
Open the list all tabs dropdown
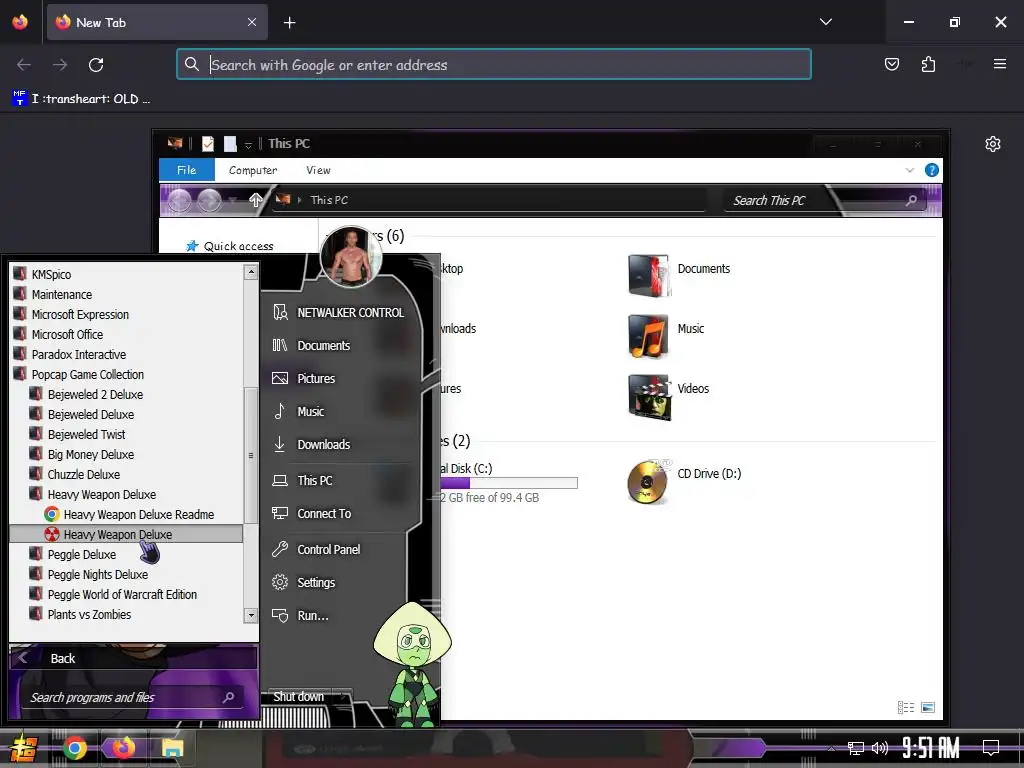[x=825, y=22]
